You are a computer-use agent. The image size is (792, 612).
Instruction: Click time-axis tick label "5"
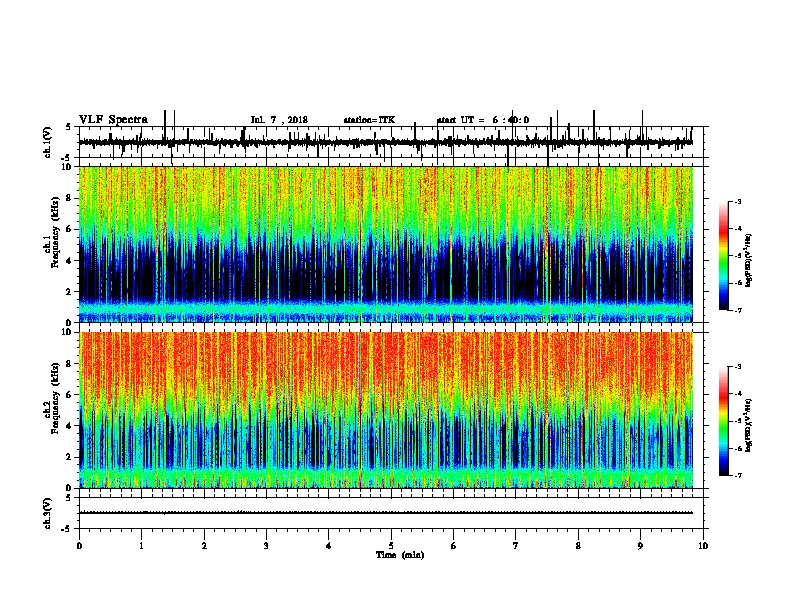click(x=391, y=546)
